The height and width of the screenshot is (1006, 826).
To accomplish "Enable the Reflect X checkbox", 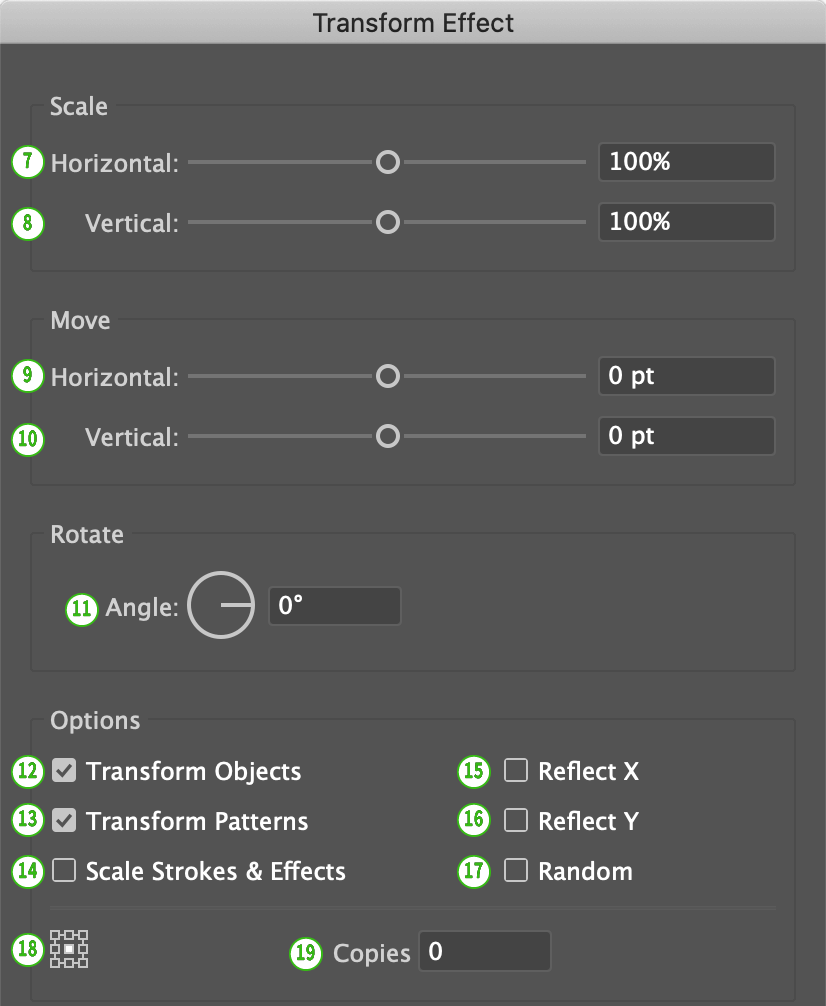I will [516, 771].
